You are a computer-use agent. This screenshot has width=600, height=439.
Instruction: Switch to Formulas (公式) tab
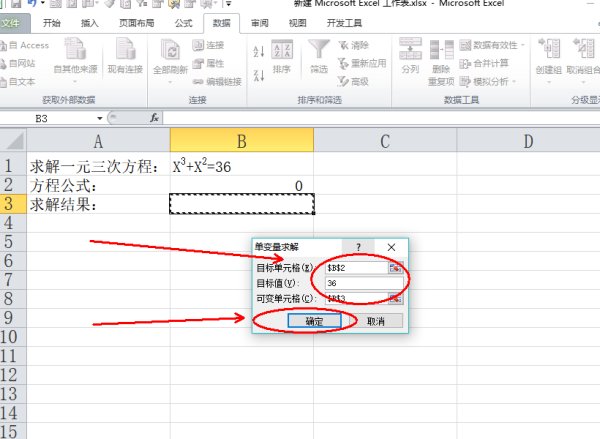point(183,23)
